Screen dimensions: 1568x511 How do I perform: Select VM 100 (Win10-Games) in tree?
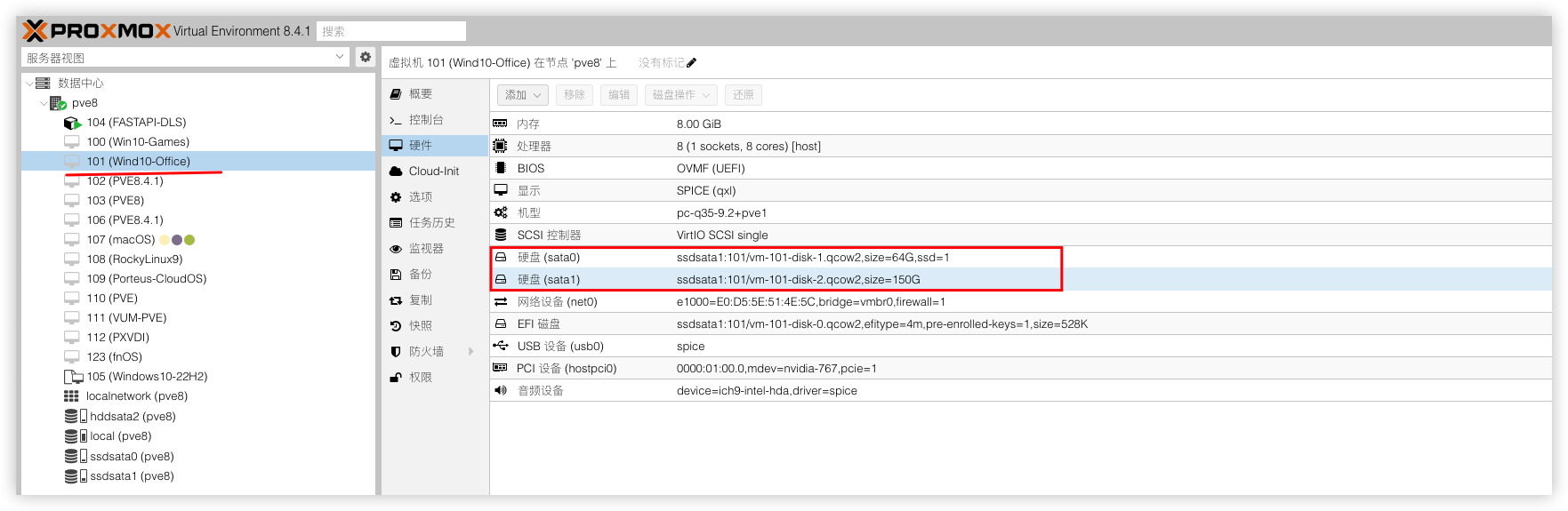[138, 142]
